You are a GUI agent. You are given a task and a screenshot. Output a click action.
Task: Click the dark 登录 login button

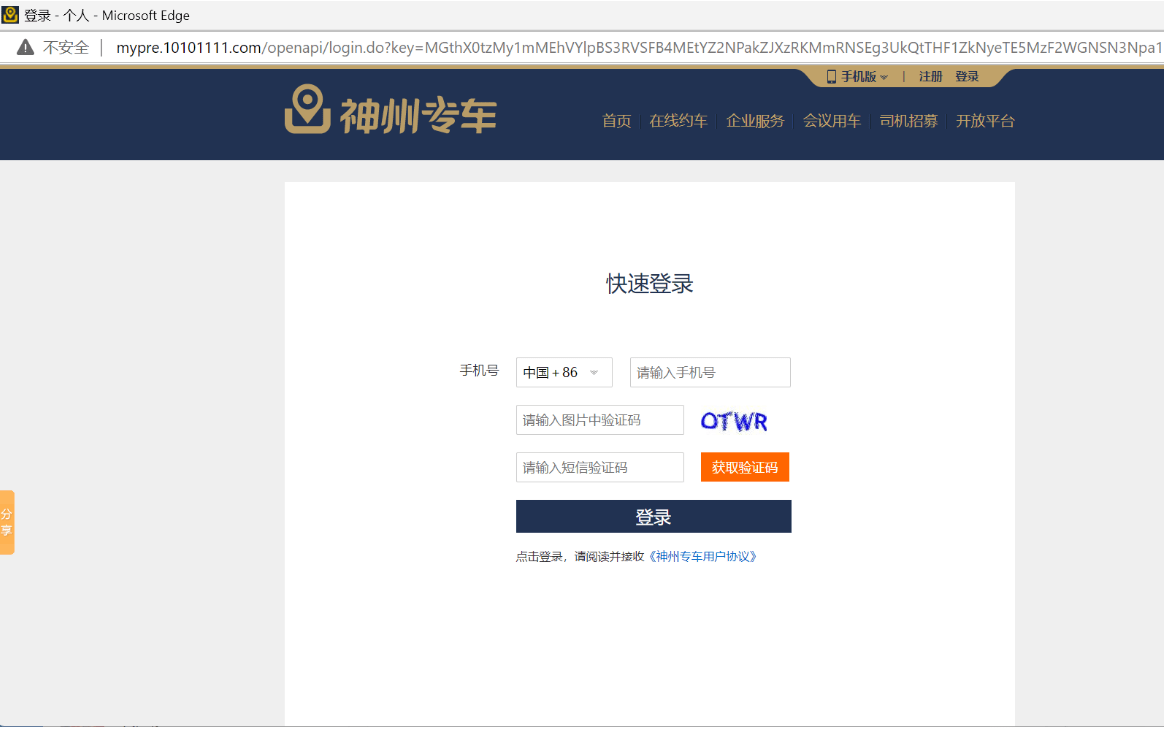click(653, 516)
